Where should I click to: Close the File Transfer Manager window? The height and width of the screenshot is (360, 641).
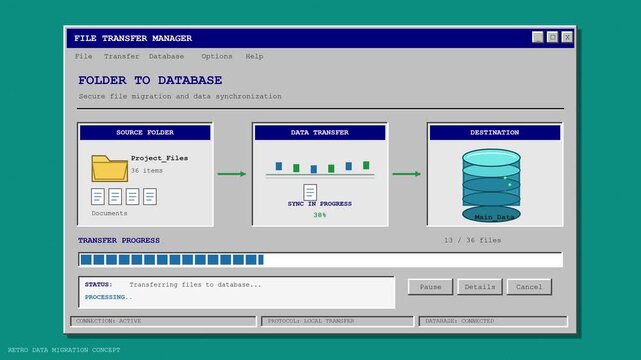(567, 37)
